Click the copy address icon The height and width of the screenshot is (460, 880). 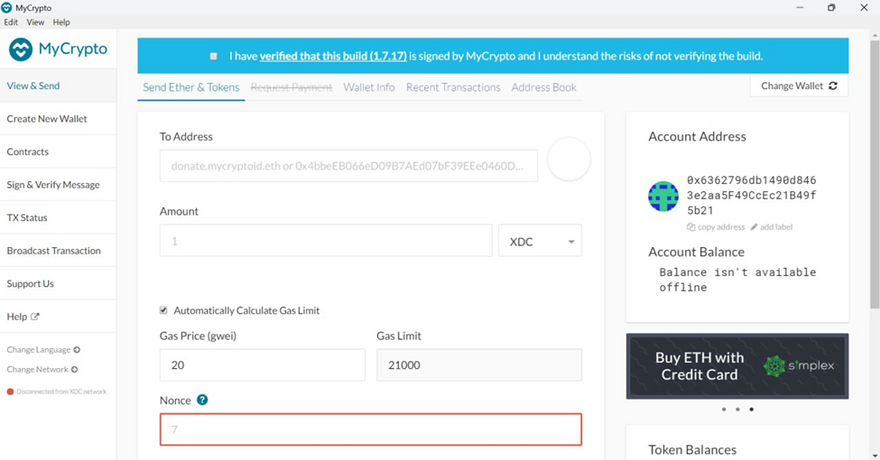click(692, 227)
